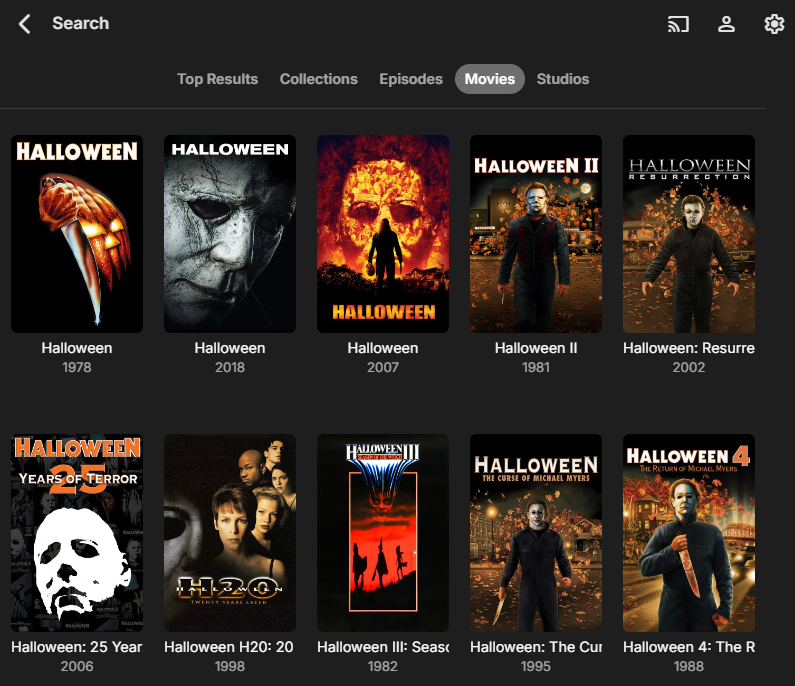The width and height of the screenshot is (795, 686).
Task: Click the 'Halloween: Resurre' title link
Action: tap(689, 348)
